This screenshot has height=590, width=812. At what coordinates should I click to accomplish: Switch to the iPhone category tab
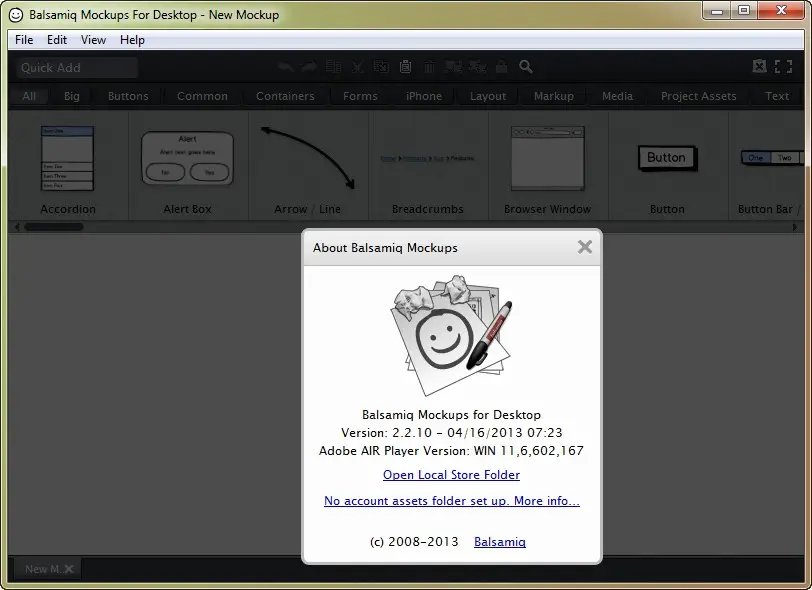point(424,96)
